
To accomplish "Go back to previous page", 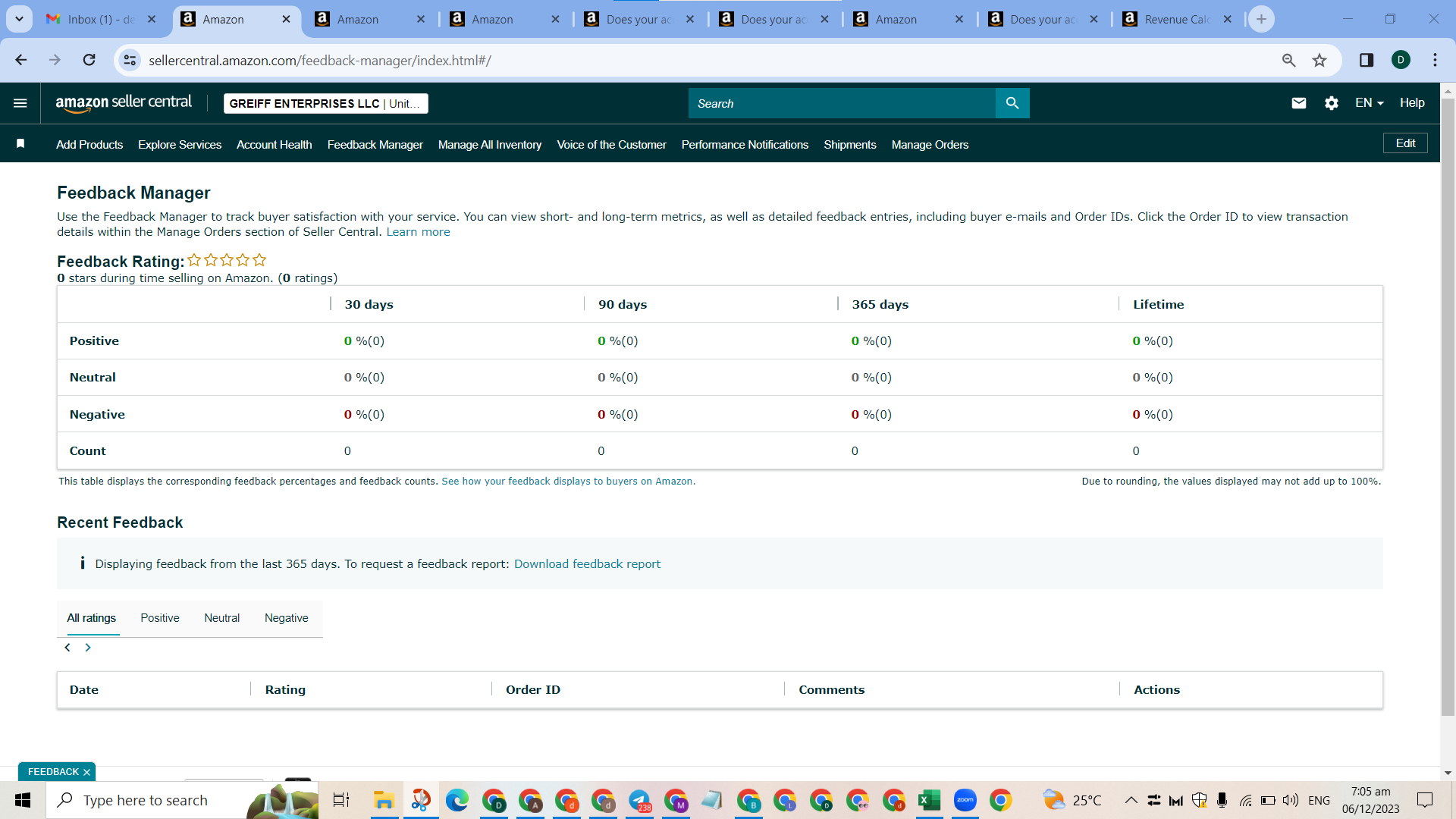I will point(21,60).
